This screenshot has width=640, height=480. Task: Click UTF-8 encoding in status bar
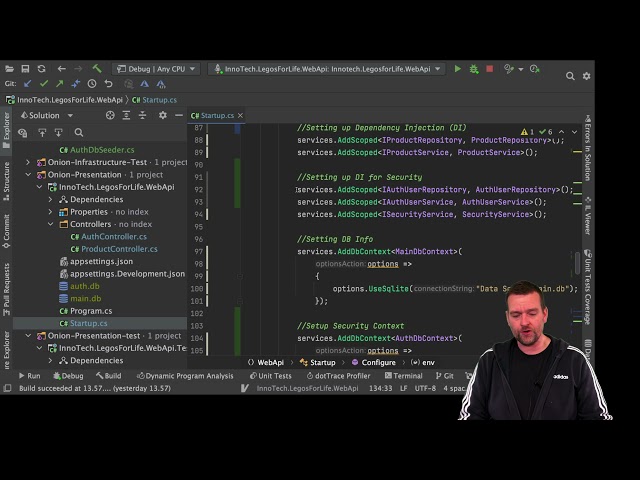pos(425,388)
